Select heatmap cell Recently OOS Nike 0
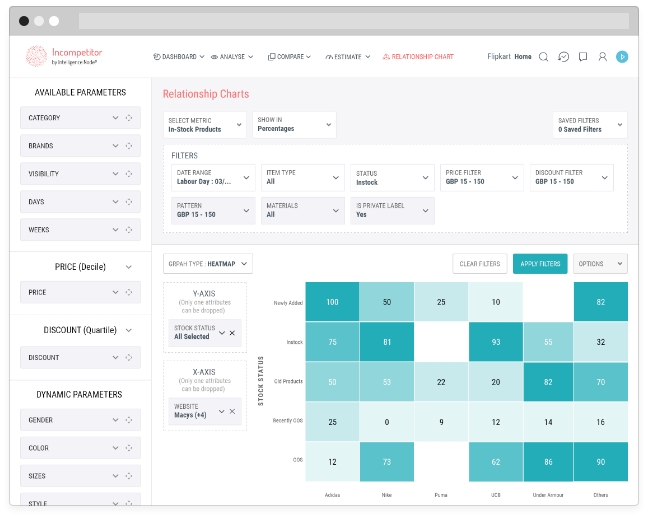Image resolution: width=648 pixels, height=518 pixels. 387,422
